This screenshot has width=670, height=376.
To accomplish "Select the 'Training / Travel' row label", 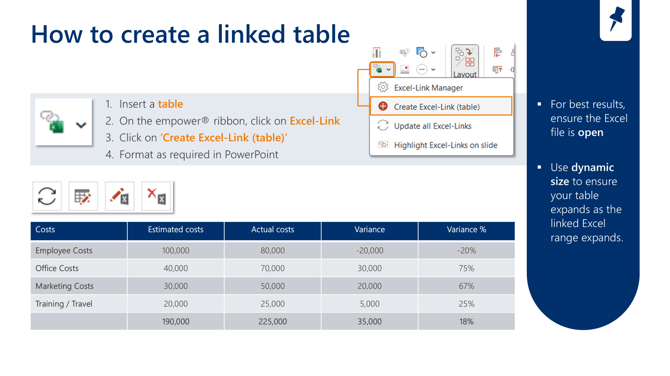I will coord(64,304).
